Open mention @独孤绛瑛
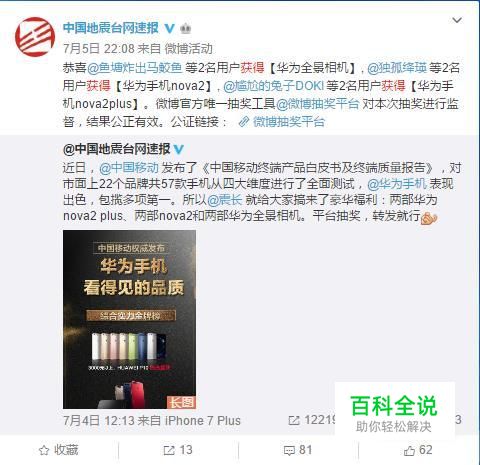 (x=397, y=68)
